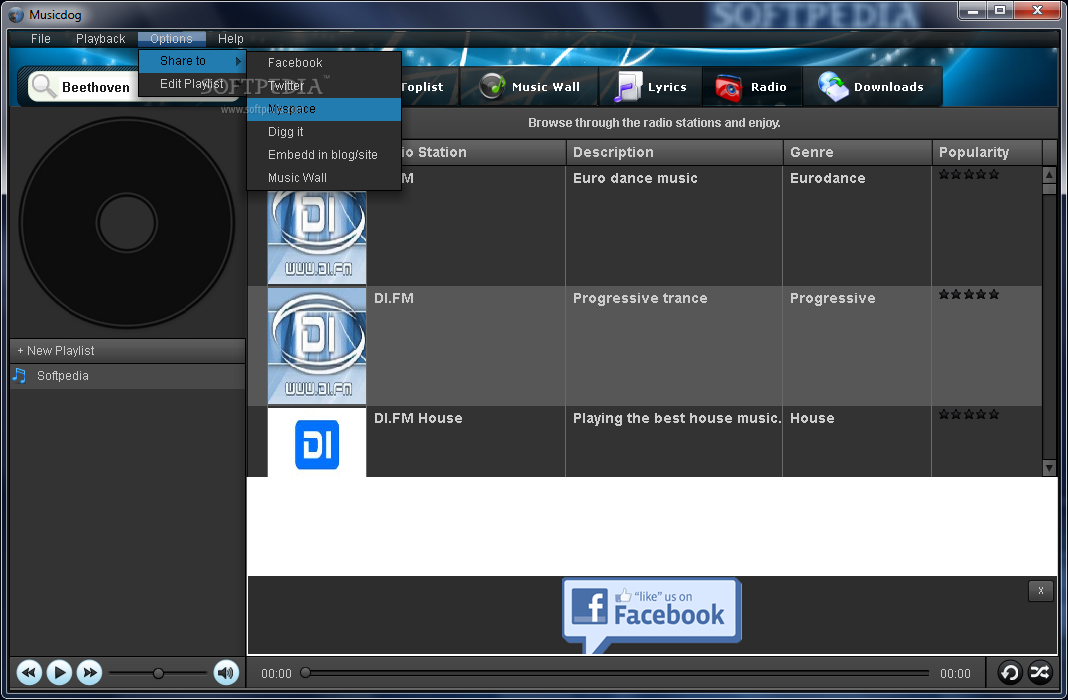This screenshot has height=700, width=1068.
Task: Click the playback seek bar handle
Action: pyautogui.click(x=306, y=673)
